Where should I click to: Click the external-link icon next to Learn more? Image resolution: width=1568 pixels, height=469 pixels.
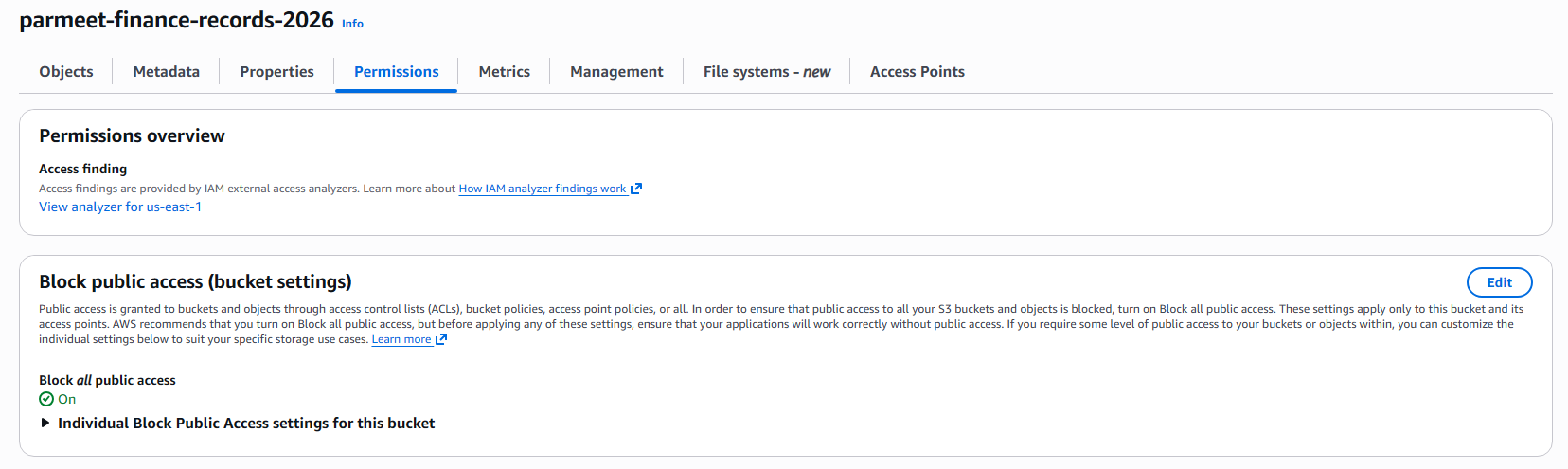pyautogui.click(x=441, y=339)
